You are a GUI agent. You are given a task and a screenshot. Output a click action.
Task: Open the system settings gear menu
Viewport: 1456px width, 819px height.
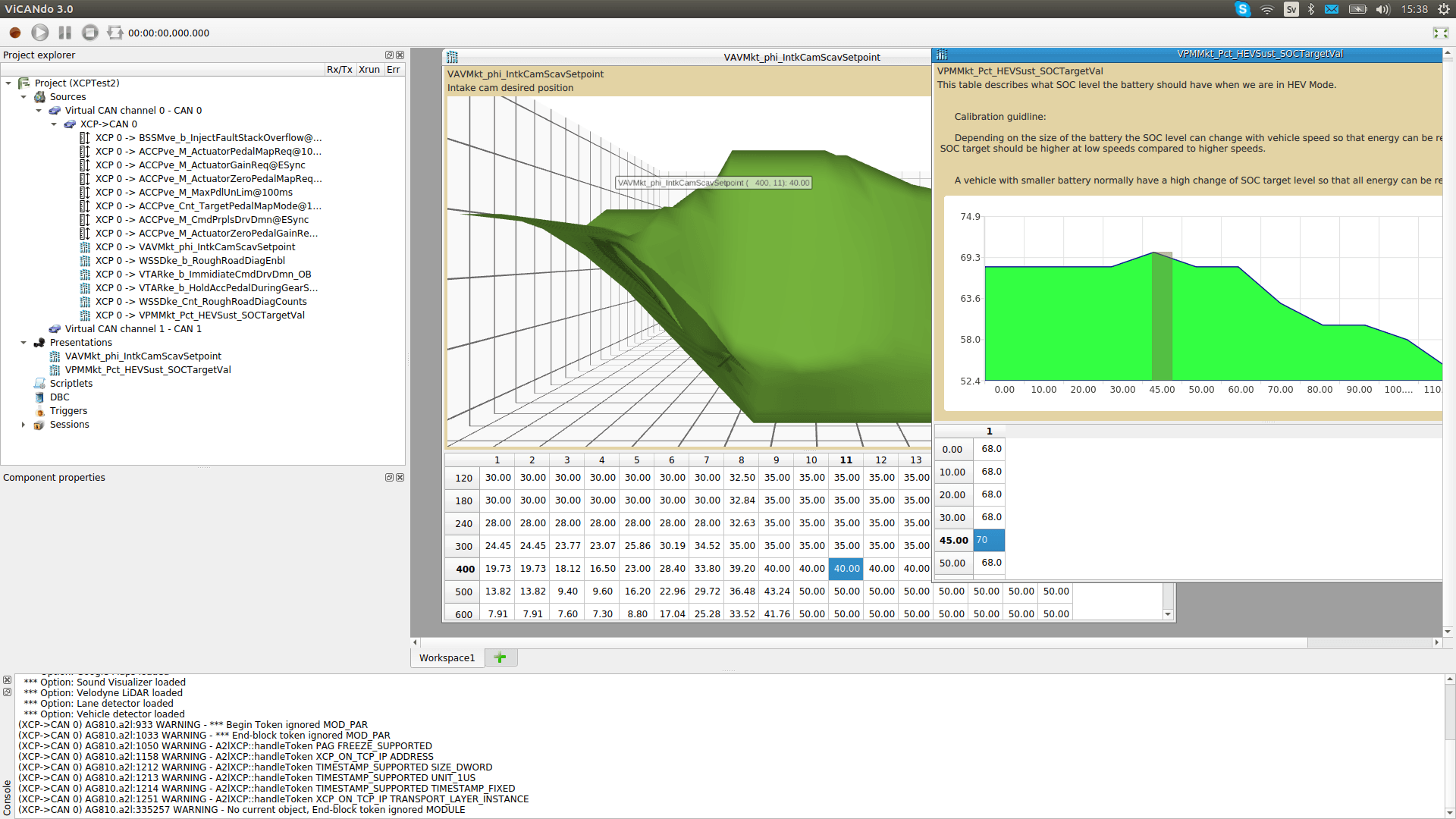pos(1444,9)
